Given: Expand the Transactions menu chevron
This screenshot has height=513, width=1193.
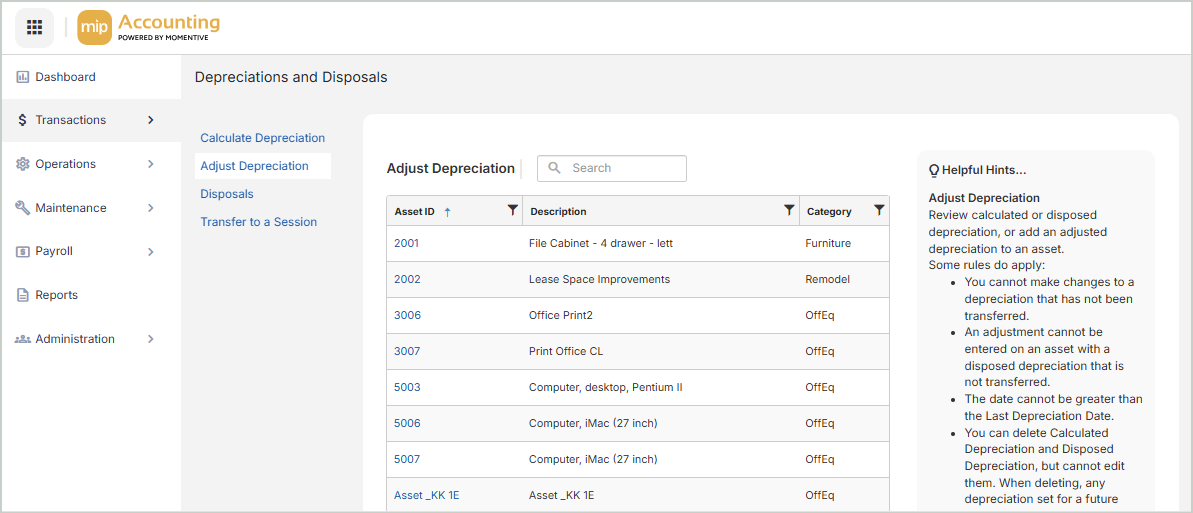Looking at the screenshot, I should 151,120.
